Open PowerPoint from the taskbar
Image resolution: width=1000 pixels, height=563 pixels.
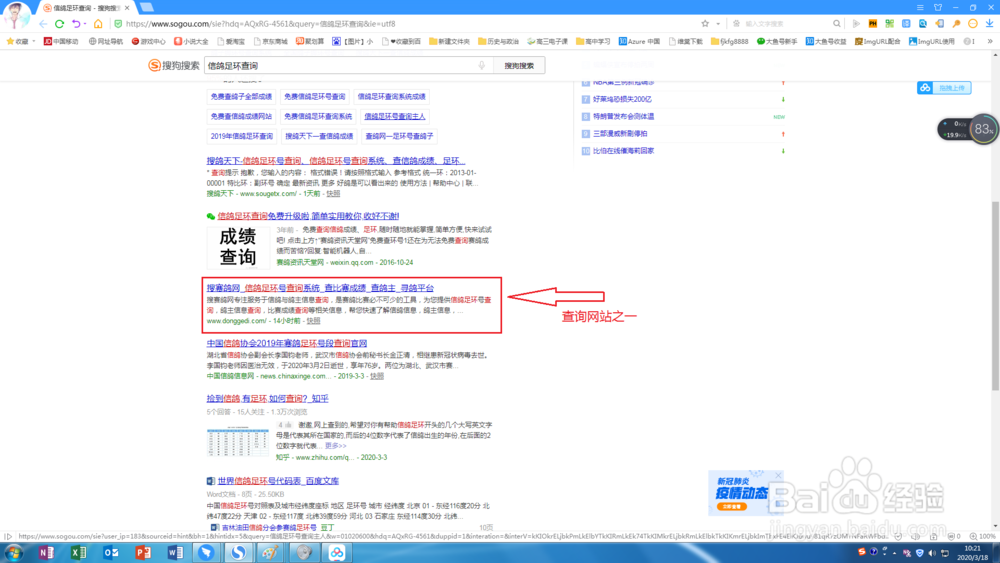143,552
